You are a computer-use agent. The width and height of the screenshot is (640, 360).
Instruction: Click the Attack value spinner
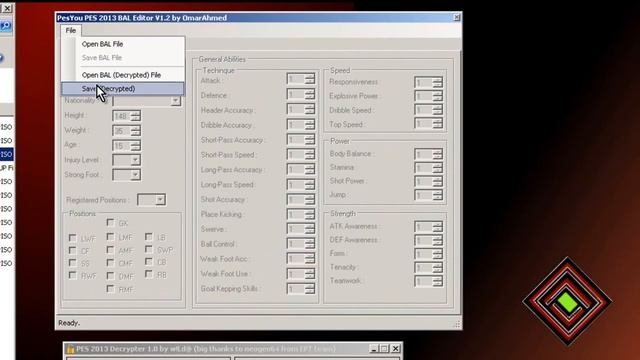310,79
